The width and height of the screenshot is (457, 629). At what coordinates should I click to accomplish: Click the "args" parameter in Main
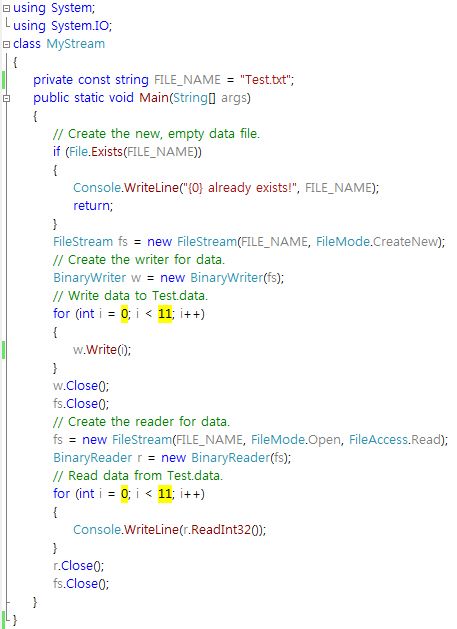click(234, 98)
